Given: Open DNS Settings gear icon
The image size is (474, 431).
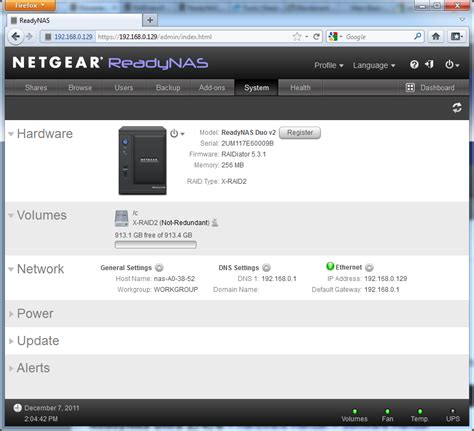Looking at the screenshot, I should click(266, 267).
